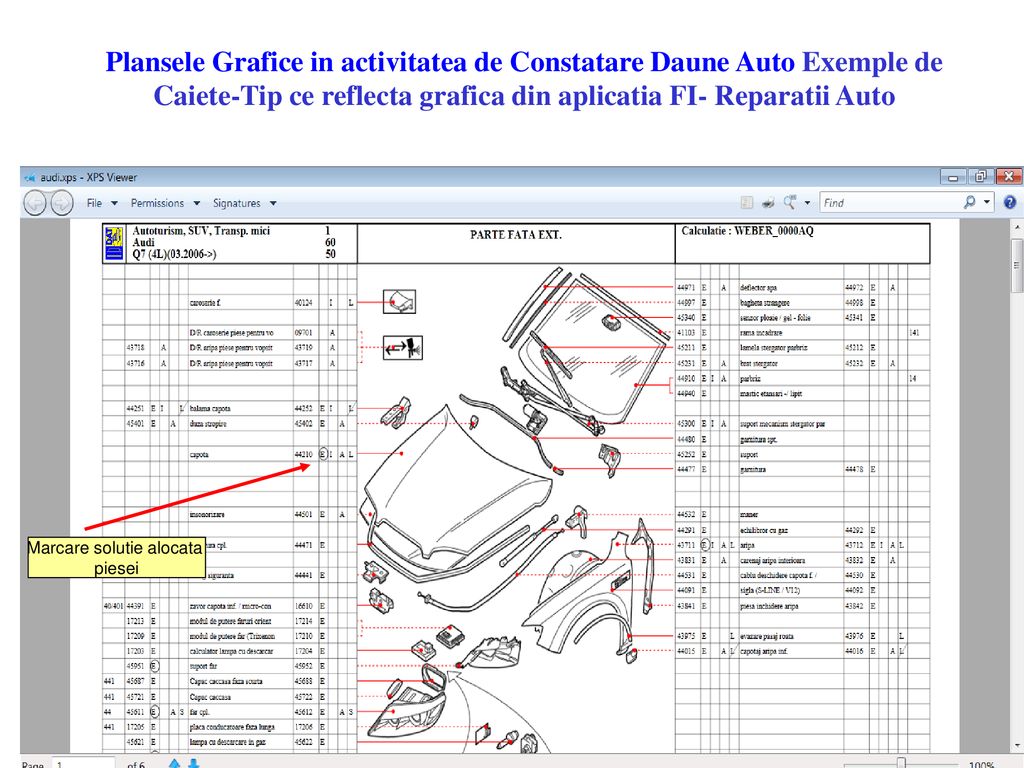
Task: Click the 'insonorizare' part name
Action: click(206, 515)
